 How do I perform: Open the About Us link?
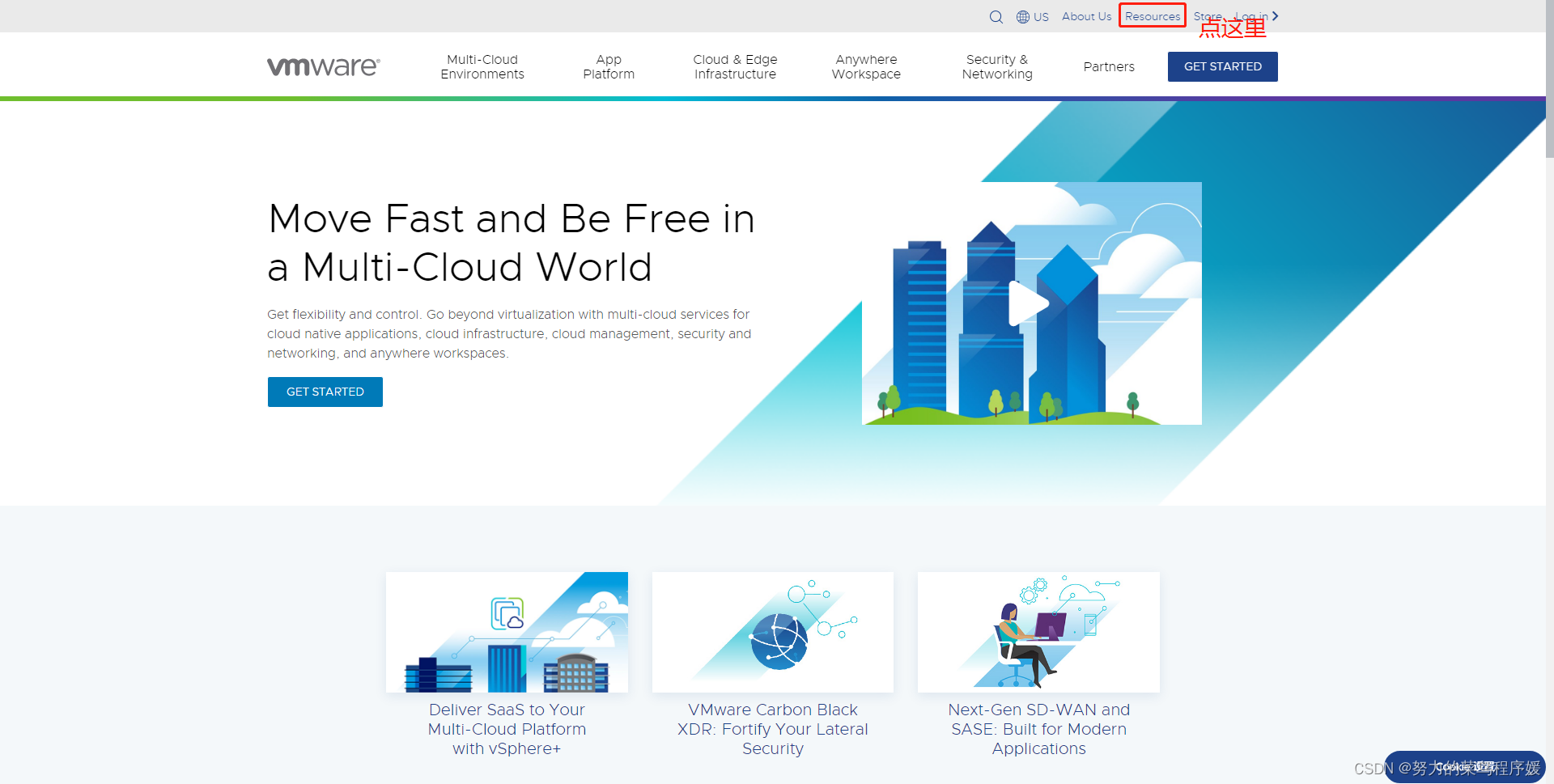click(1086, 16)
